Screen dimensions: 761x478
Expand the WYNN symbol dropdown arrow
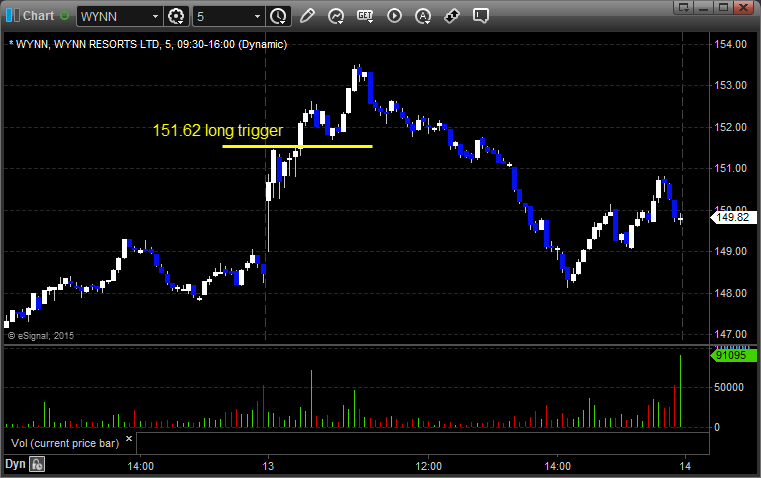click(x=155, y=16)
